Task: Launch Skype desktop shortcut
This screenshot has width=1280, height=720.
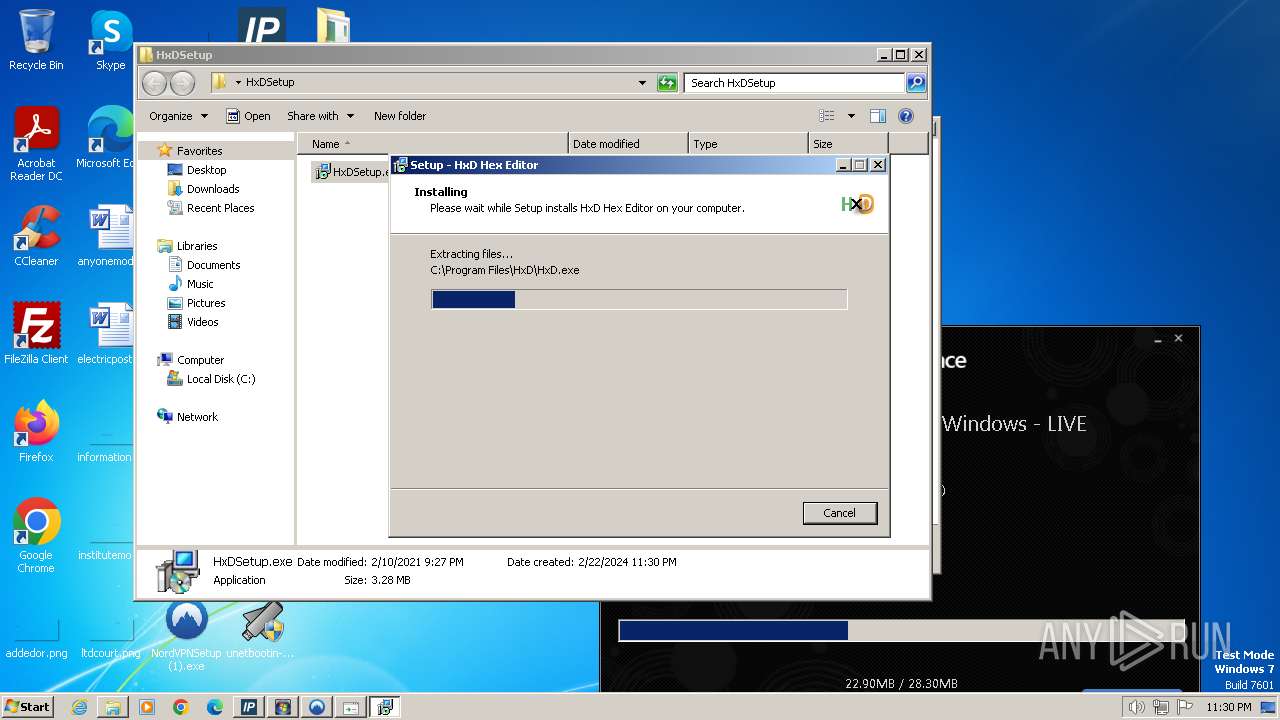Action: pos(110,40)
